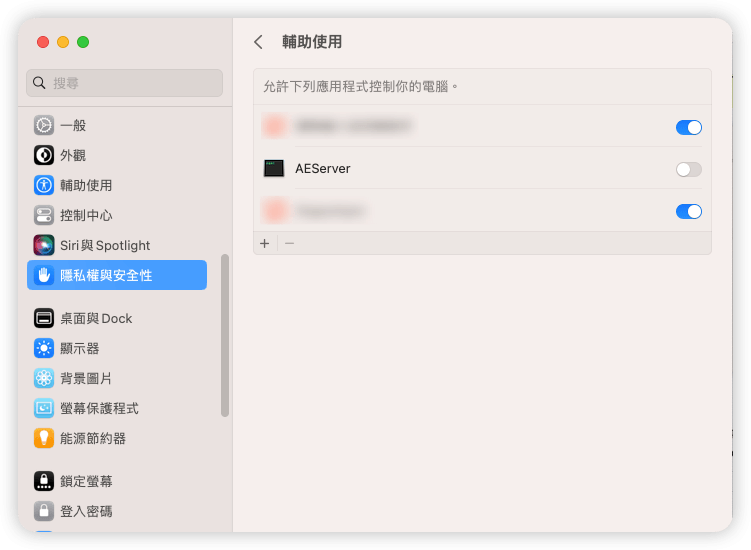The width and height of the screenshot is (751, 550).
Task: Open 顯示器 settings
Action: (x=117, y=348)
